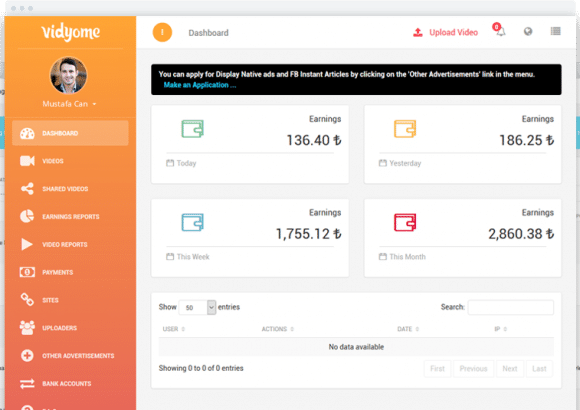Open the Show entries count dropdown

(x=197, y=308)
